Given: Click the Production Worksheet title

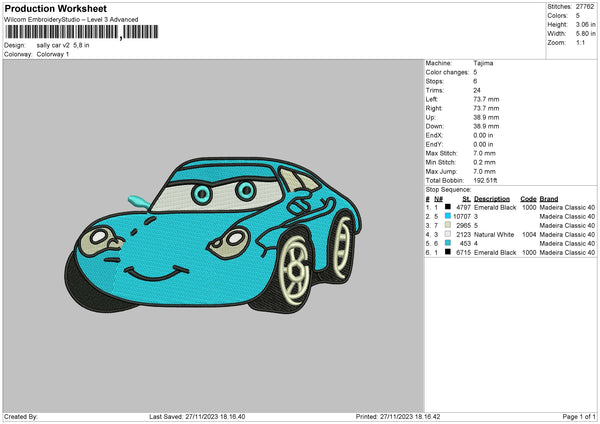Looking at the screenshot, I should tap(55, 8).
